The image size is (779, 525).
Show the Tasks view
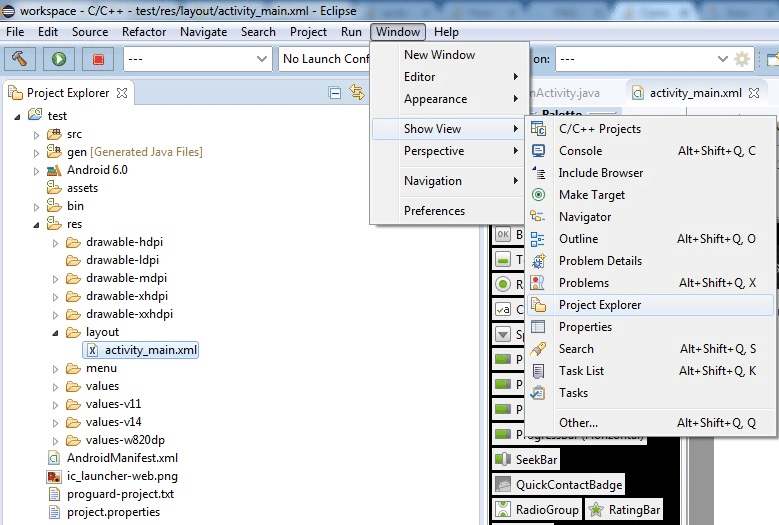(x=650, y=393)
